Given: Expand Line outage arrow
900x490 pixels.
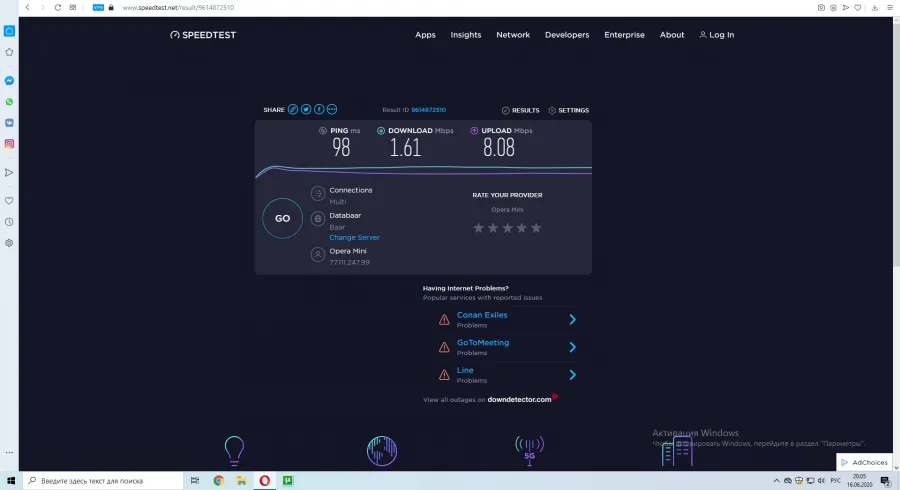Looking at the screenshot, I should click(x=572, y=375).
